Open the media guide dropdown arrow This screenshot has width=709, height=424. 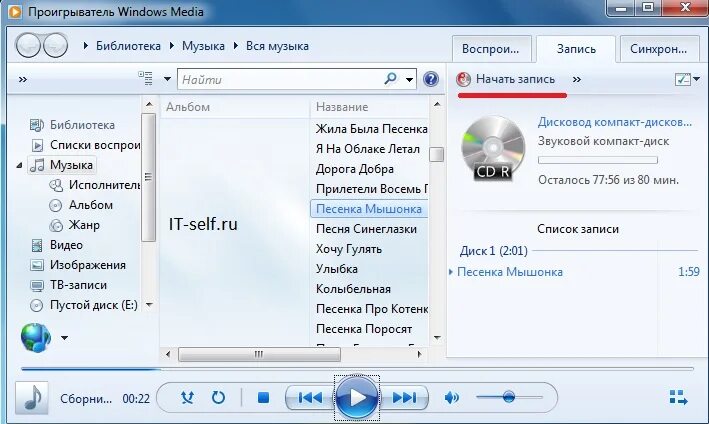tap(65, 338)
